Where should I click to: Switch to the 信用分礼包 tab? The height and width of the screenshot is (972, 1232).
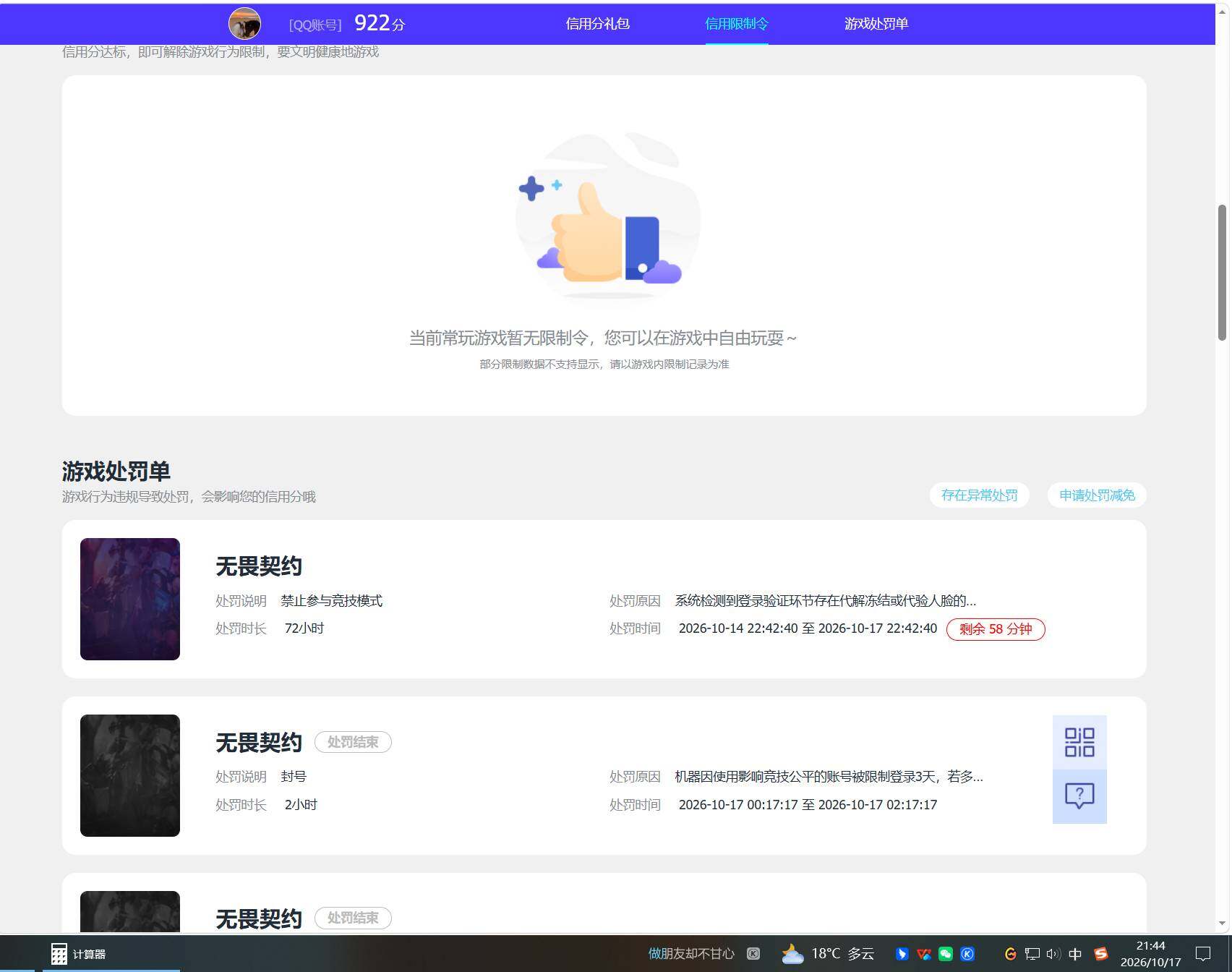tap(597, 24)
